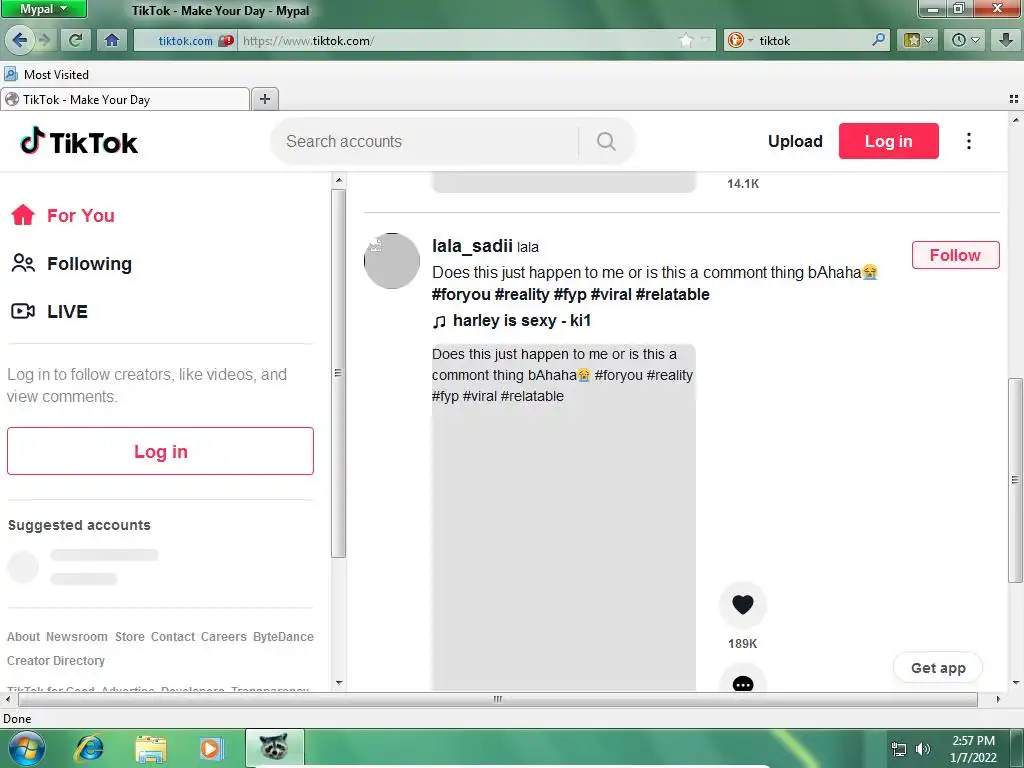This screenshot has width=1024, height=768.
Task: Open the #foryou hashtag
Action: click(x=461, y=295)
